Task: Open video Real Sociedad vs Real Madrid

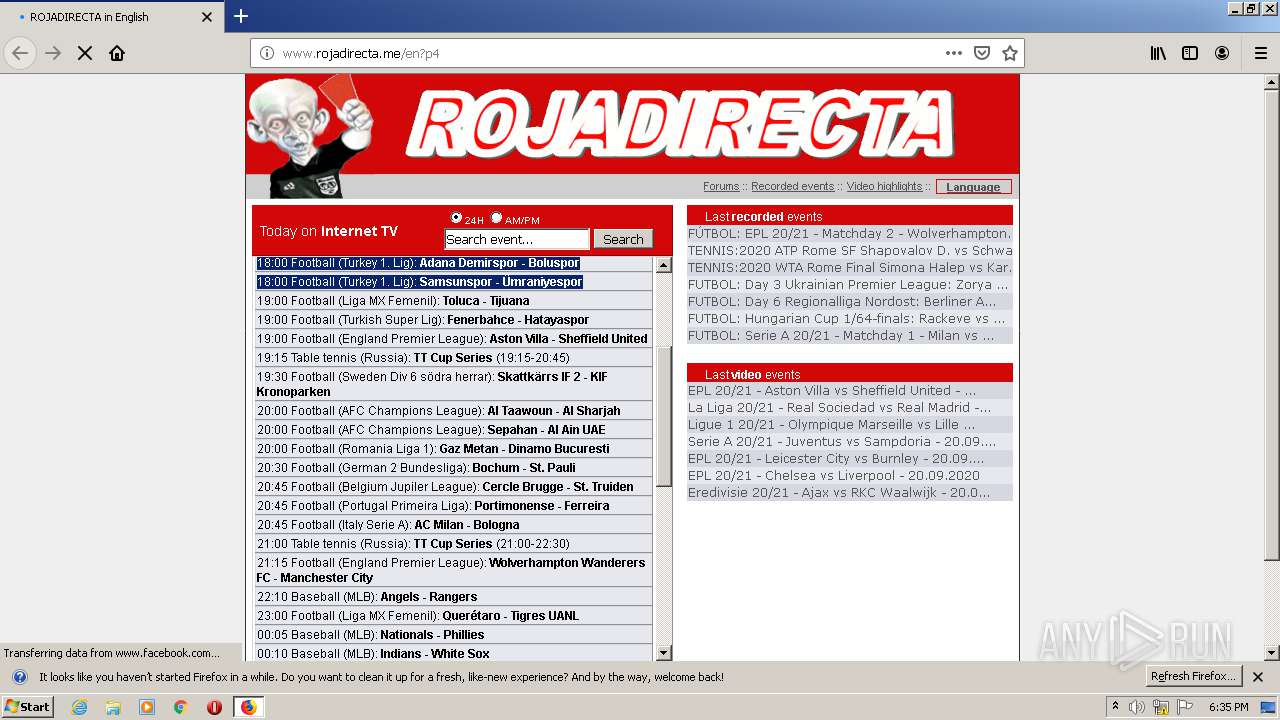Action: 850,408
